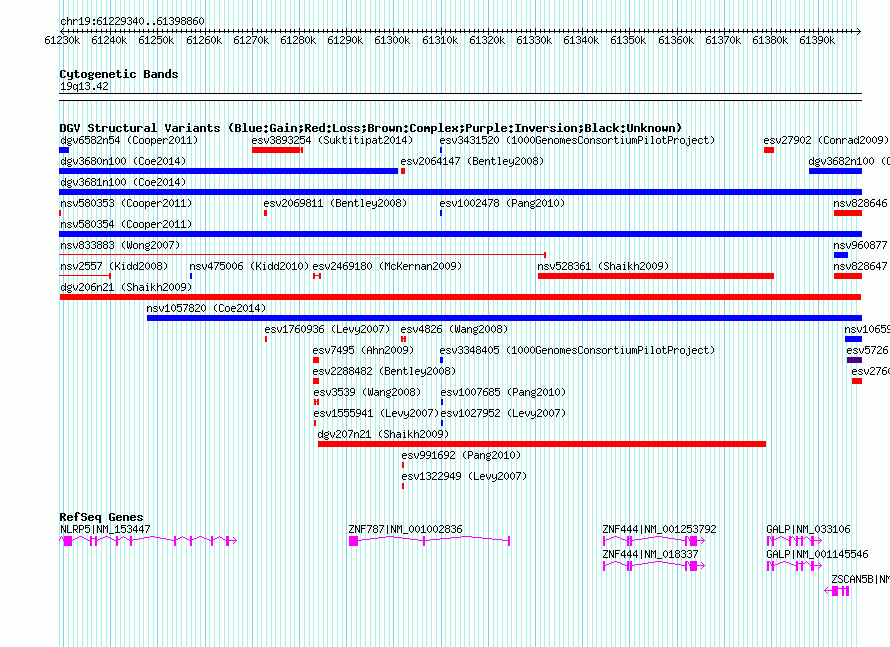
Task: Click the 'esv3348405' 1000Genomes pilot label
Action: (577, 350)
